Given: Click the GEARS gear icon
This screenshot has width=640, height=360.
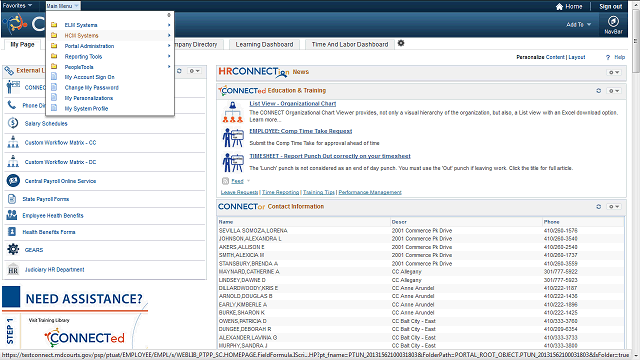Looking at the screenshot, I should [13, 249].
